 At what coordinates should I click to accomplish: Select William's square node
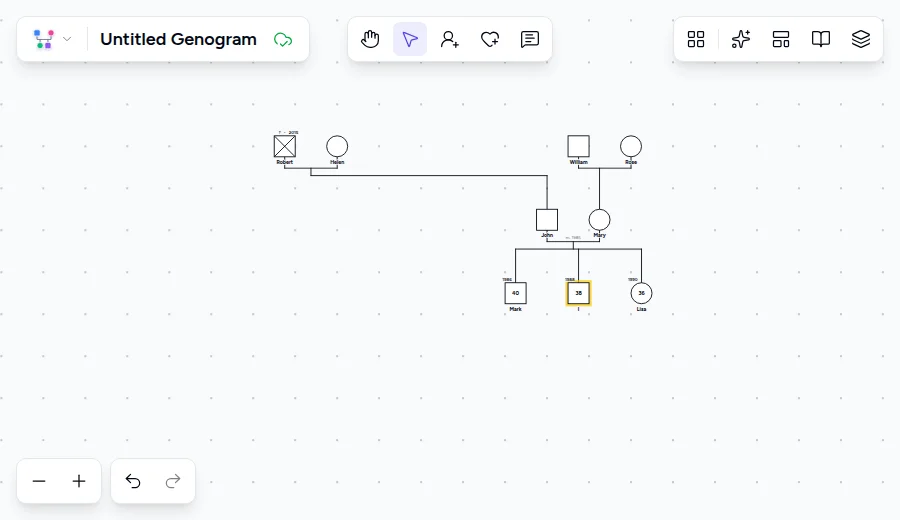[x=579, y=146]
